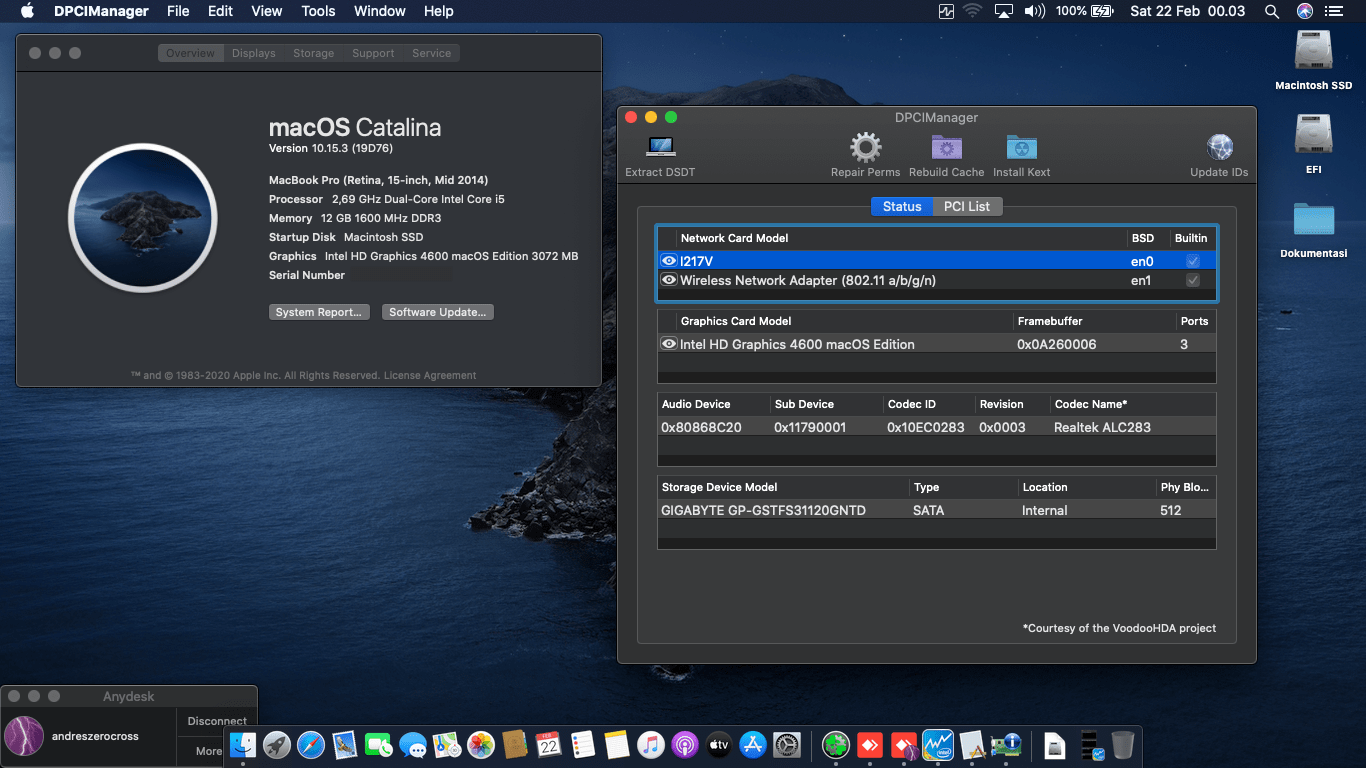Open Siri from the menu bar
This screenshot has height=768, width=1366.
[x=1305, y=11]
